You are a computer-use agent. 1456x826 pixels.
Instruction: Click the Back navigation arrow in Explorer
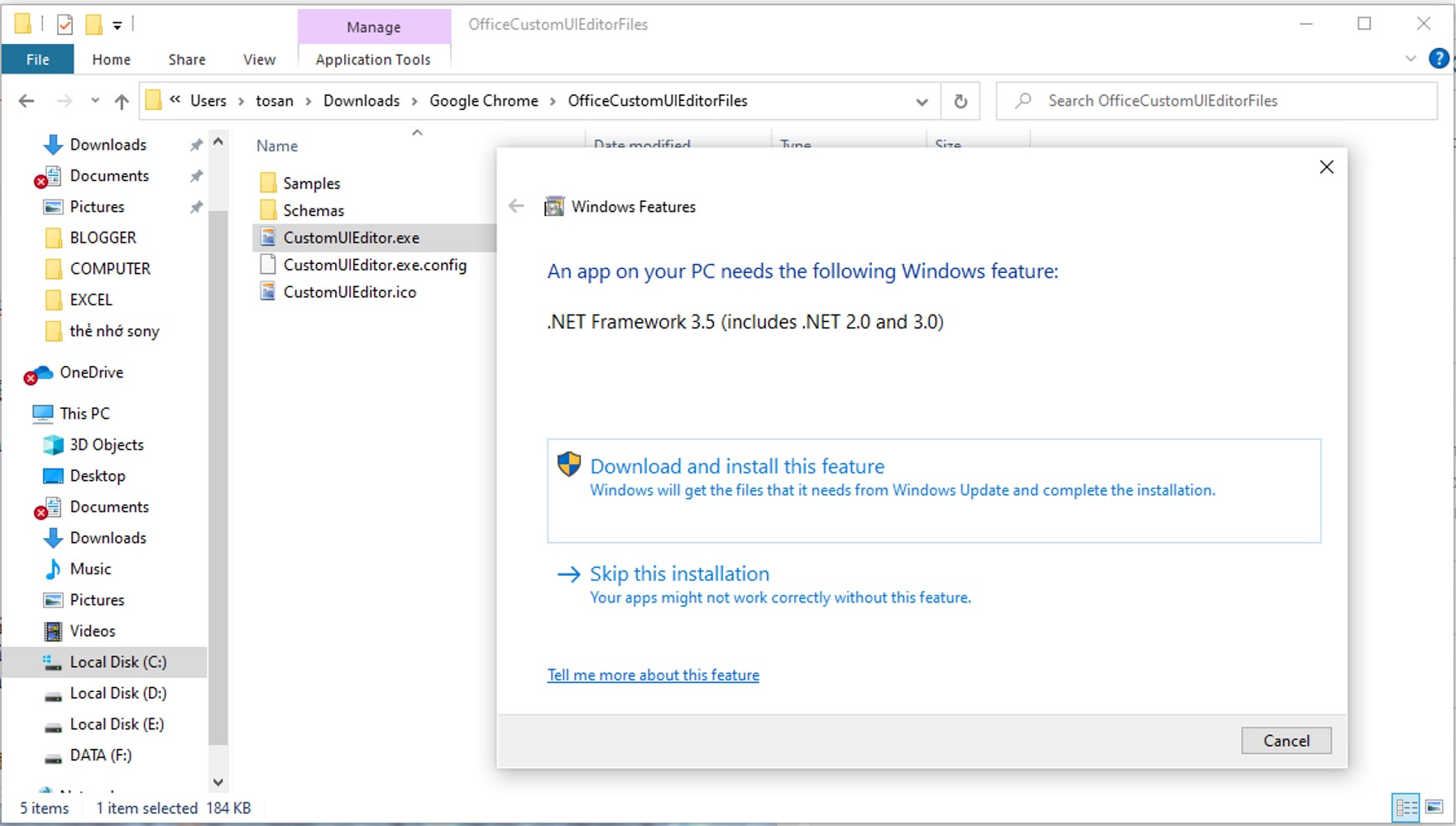coord(26,100)
